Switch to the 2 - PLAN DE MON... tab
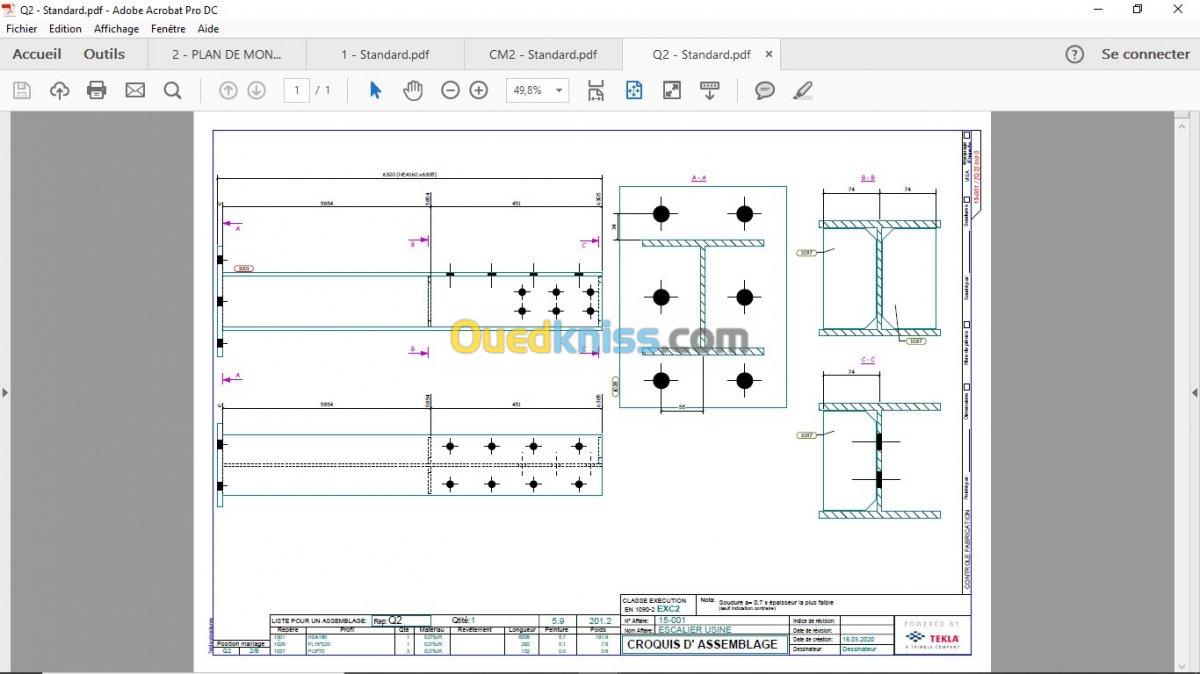The height and width of the screenshot is (674, 1200). [x=227, y=54]
